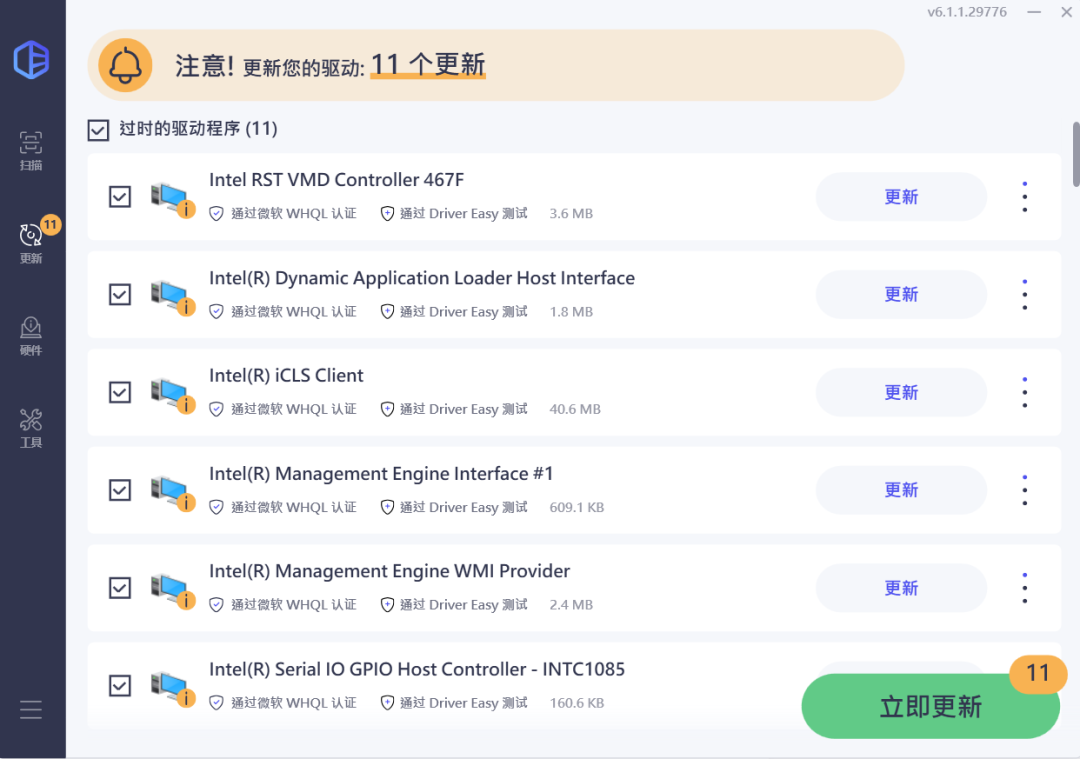Image resolution: width=1080 pixels, height=759 pixels.
Task: Click the '160.6 KB' size value
Action: coord(577,703)
